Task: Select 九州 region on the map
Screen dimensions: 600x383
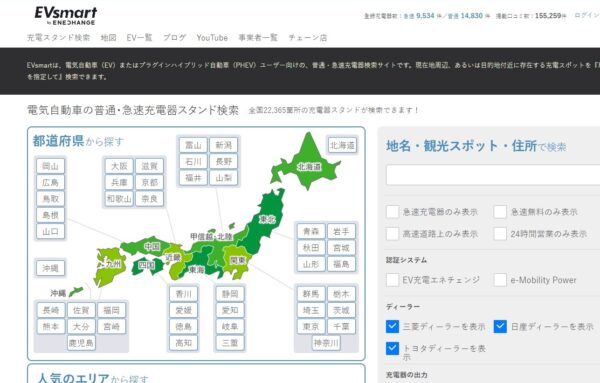Action: pyautogui.click(x=111, y=264)
